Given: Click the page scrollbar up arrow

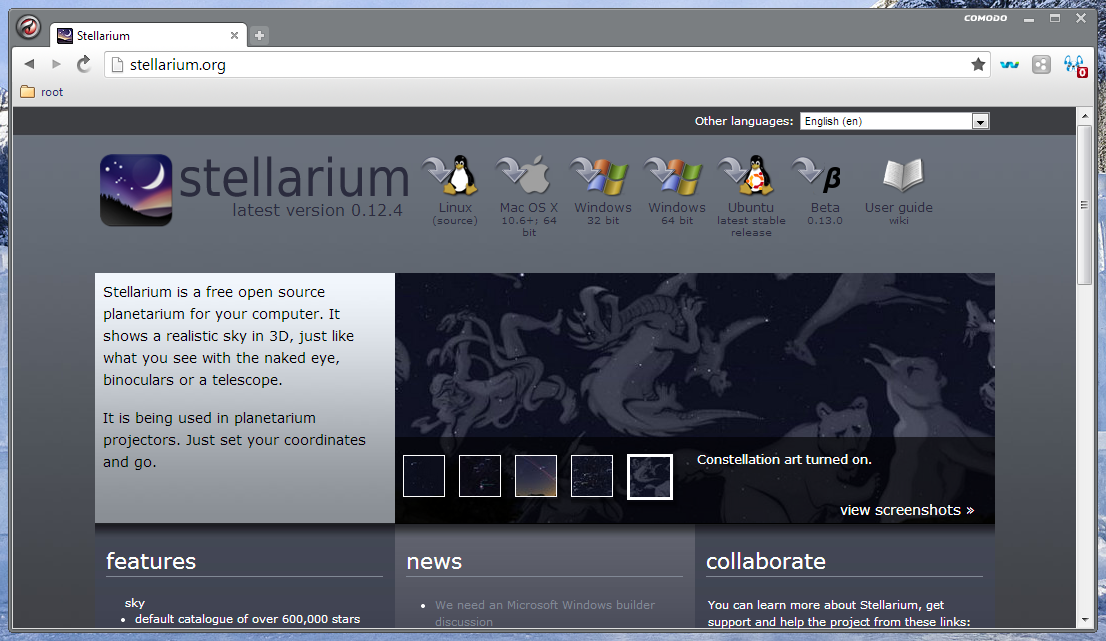Looking at the screenshot, I should click(1085, 116).
